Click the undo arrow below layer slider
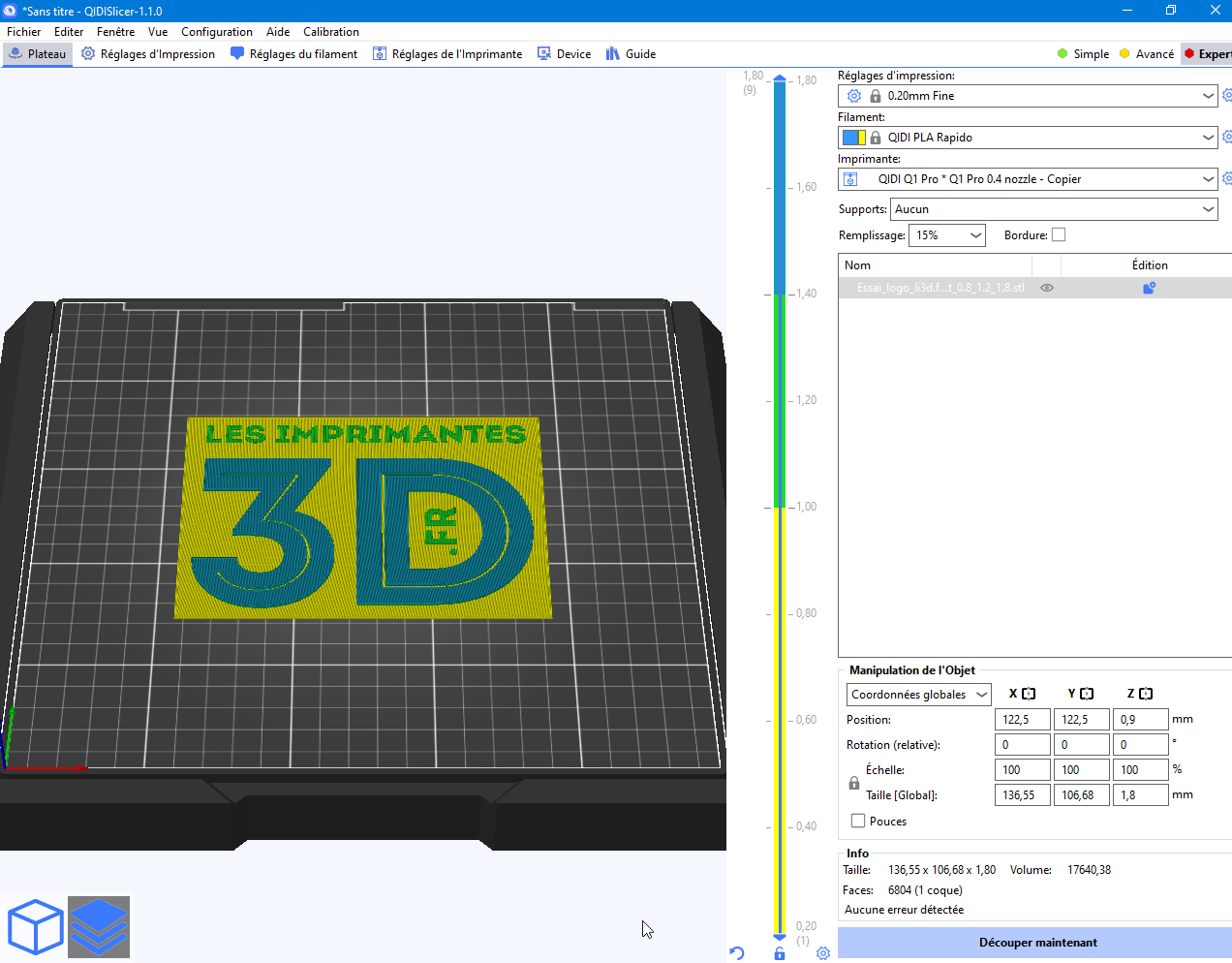 (737, 953)
